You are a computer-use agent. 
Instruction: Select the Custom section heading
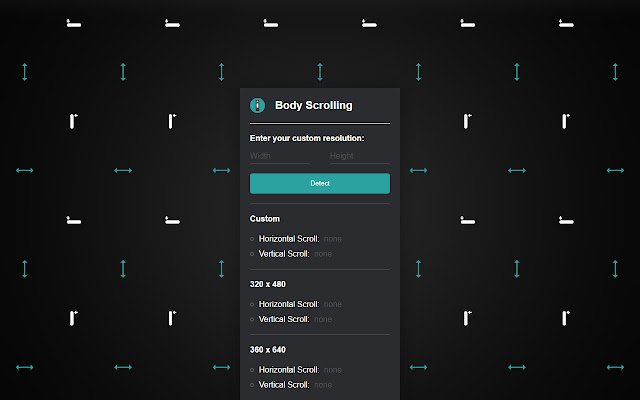[265, 219]
